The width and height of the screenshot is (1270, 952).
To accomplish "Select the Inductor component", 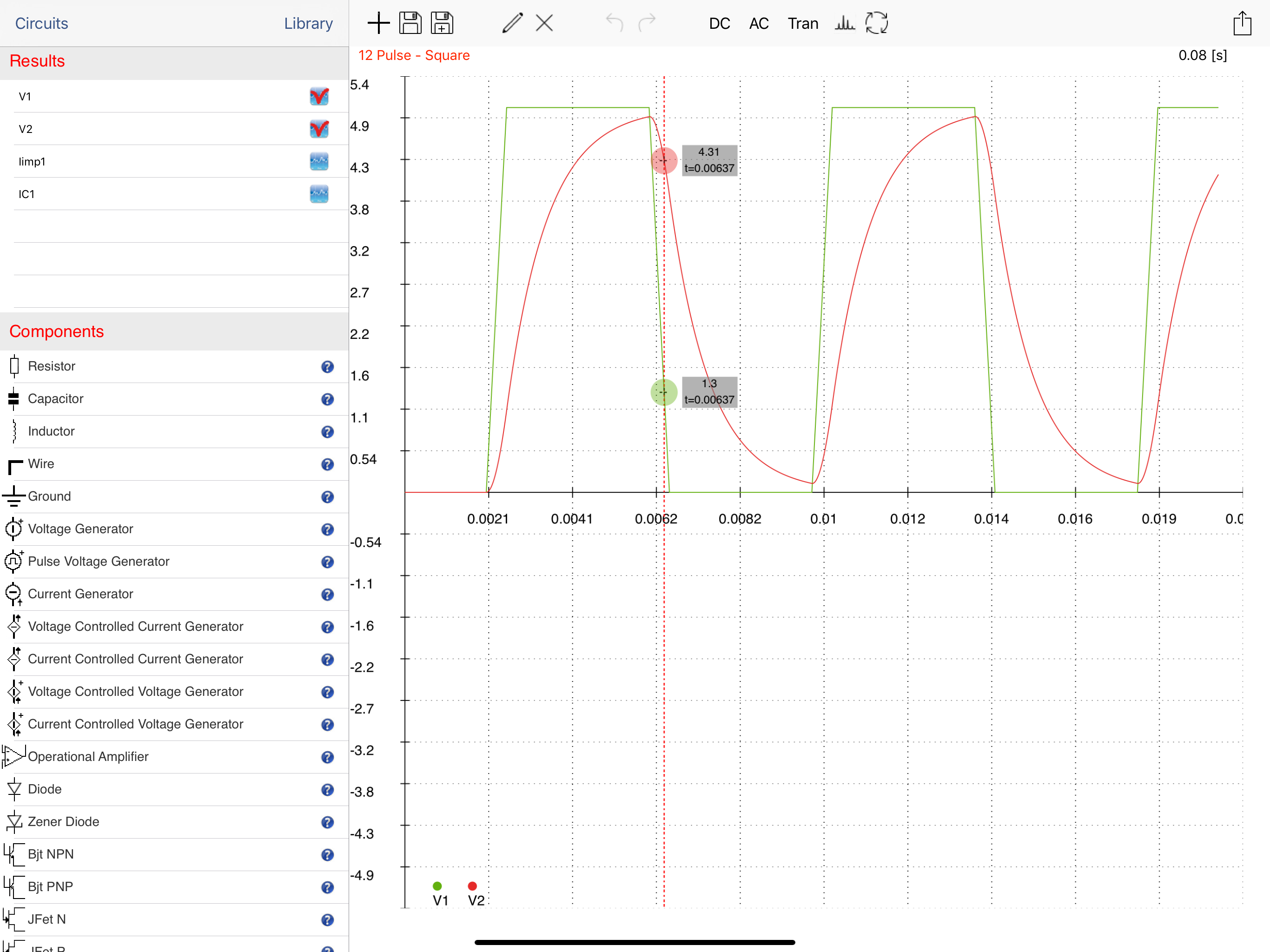I will tap(174, 431).
